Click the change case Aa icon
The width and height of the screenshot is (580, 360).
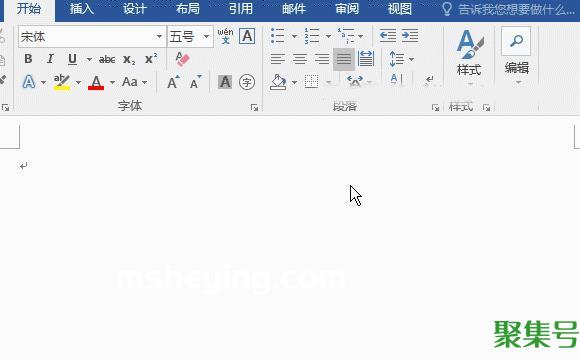(x=130, y=82)
